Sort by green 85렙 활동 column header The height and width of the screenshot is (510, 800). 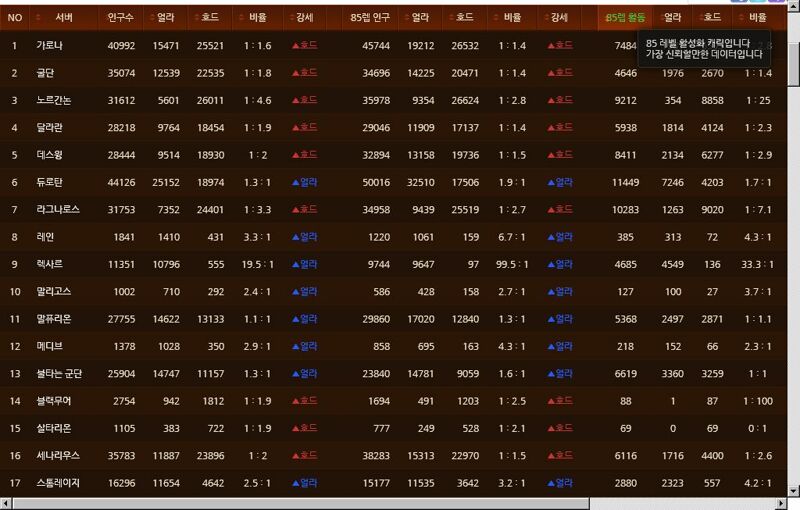(626, 18)
